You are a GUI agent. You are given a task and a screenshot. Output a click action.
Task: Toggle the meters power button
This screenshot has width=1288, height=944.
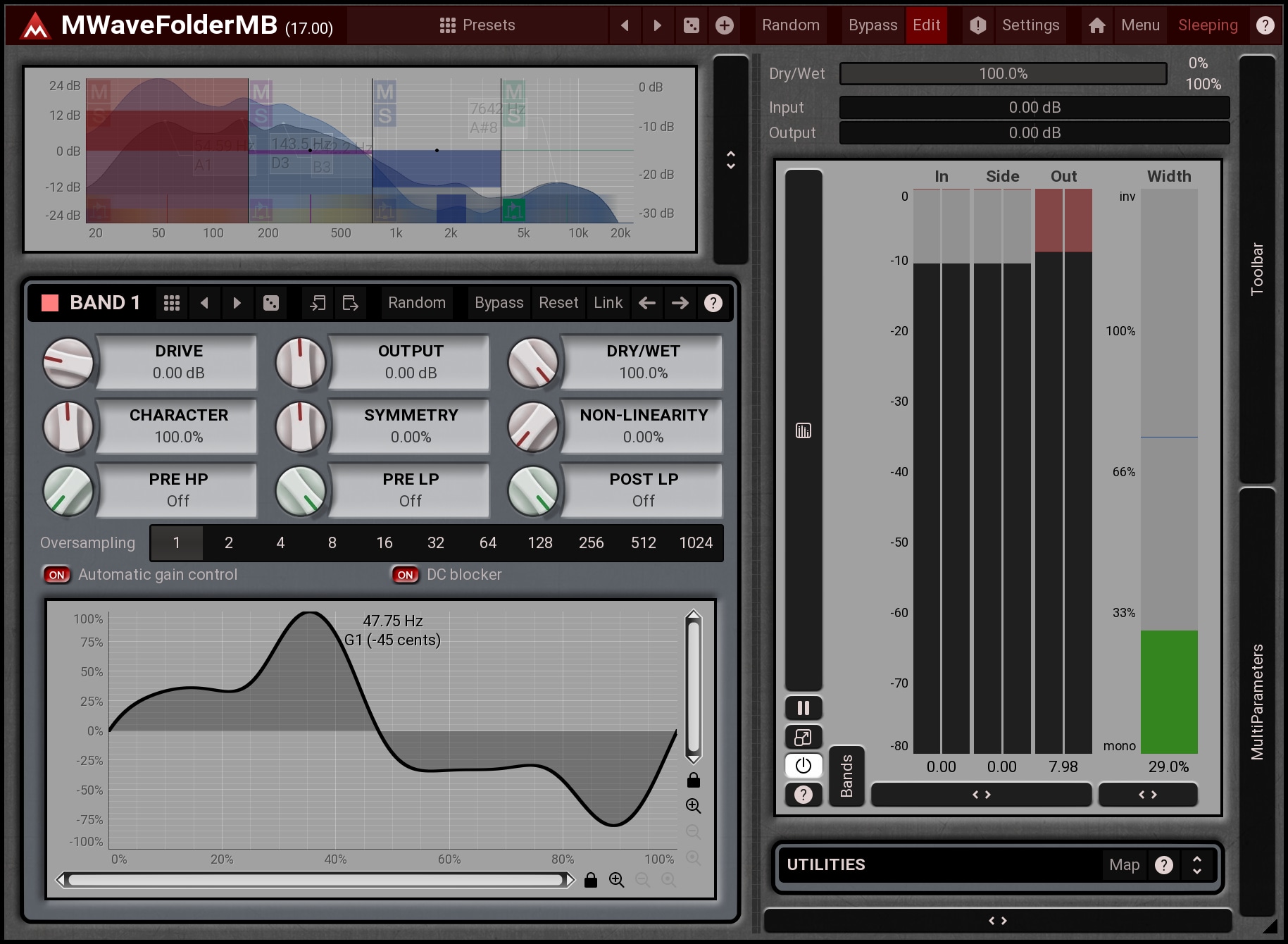803,766
